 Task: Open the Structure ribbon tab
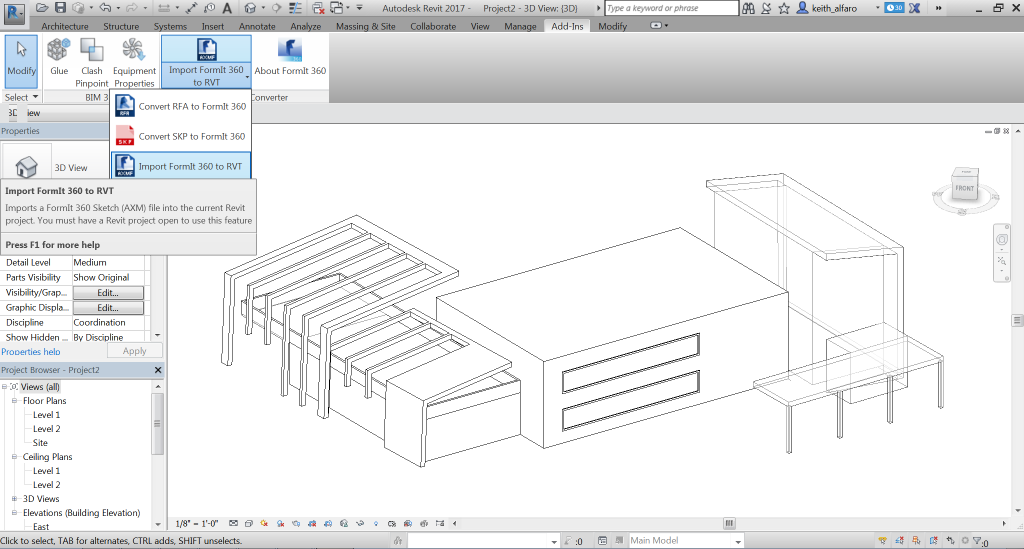pos(121,26)
